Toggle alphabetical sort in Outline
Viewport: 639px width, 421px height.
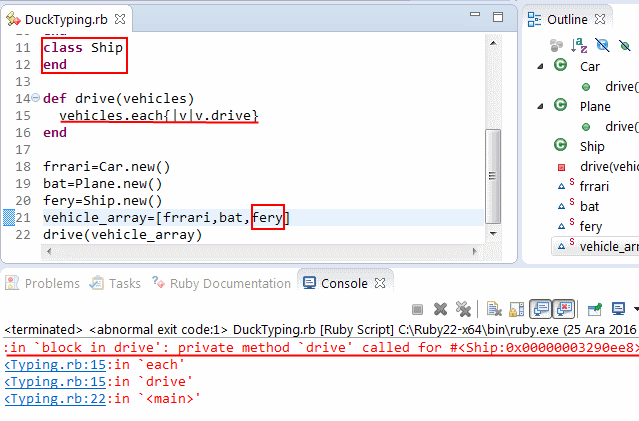click(x=579, y=45)
